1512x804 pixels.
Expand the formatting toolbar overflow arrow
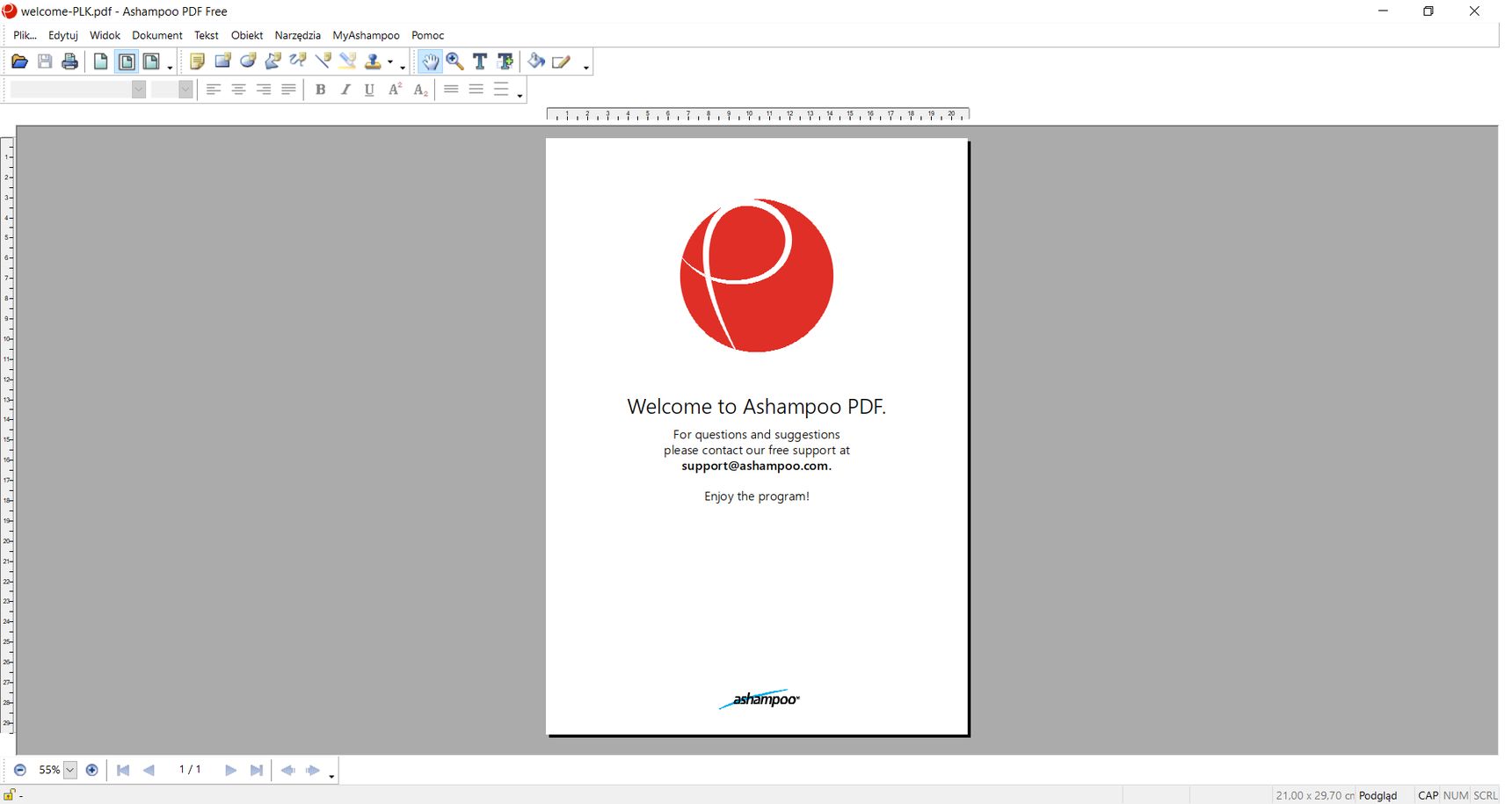[520, 96]
